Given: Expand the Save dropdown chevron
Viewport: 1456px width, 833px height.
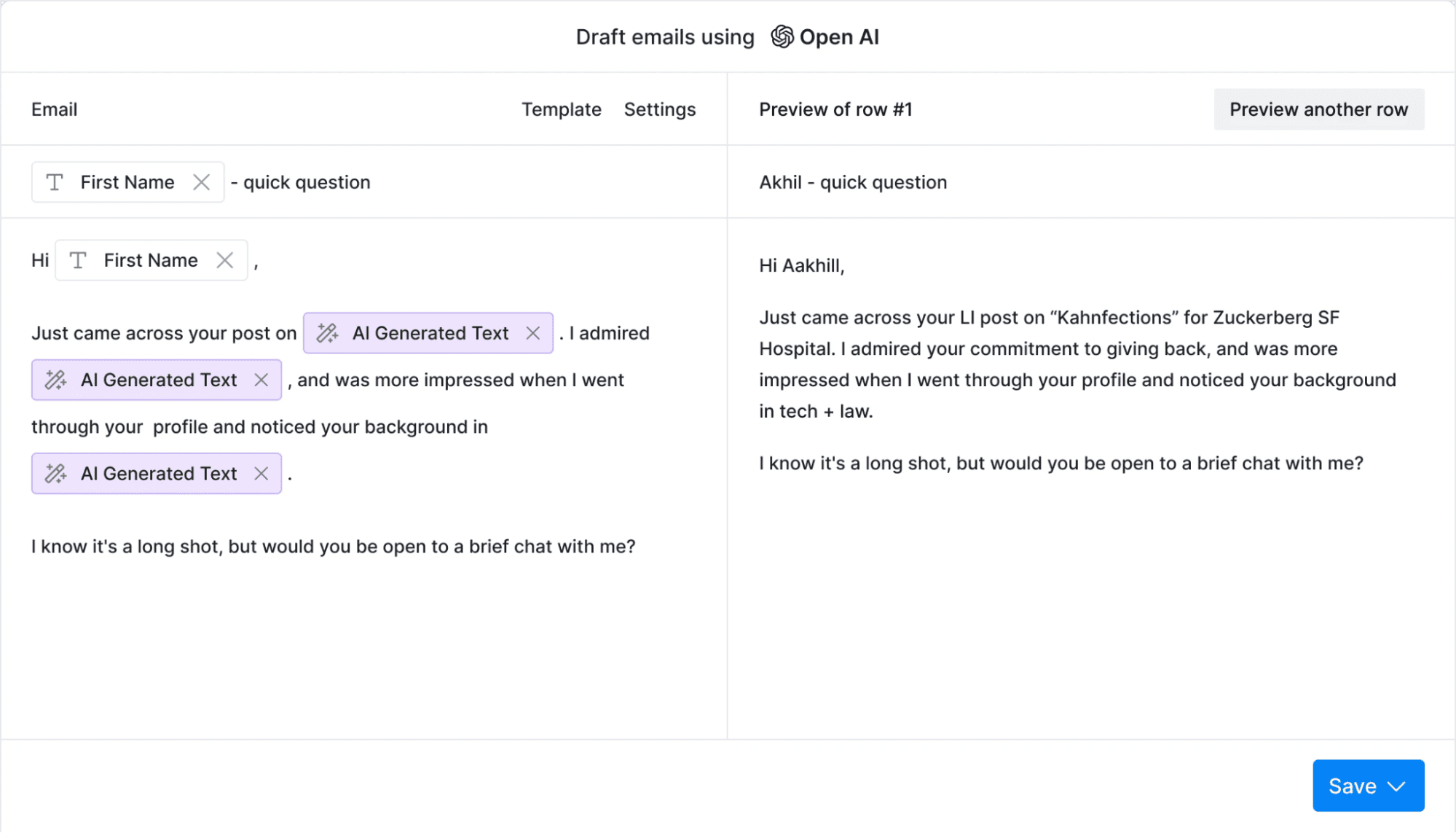Looking at the screenshot, I should (x=1396, y=786).
